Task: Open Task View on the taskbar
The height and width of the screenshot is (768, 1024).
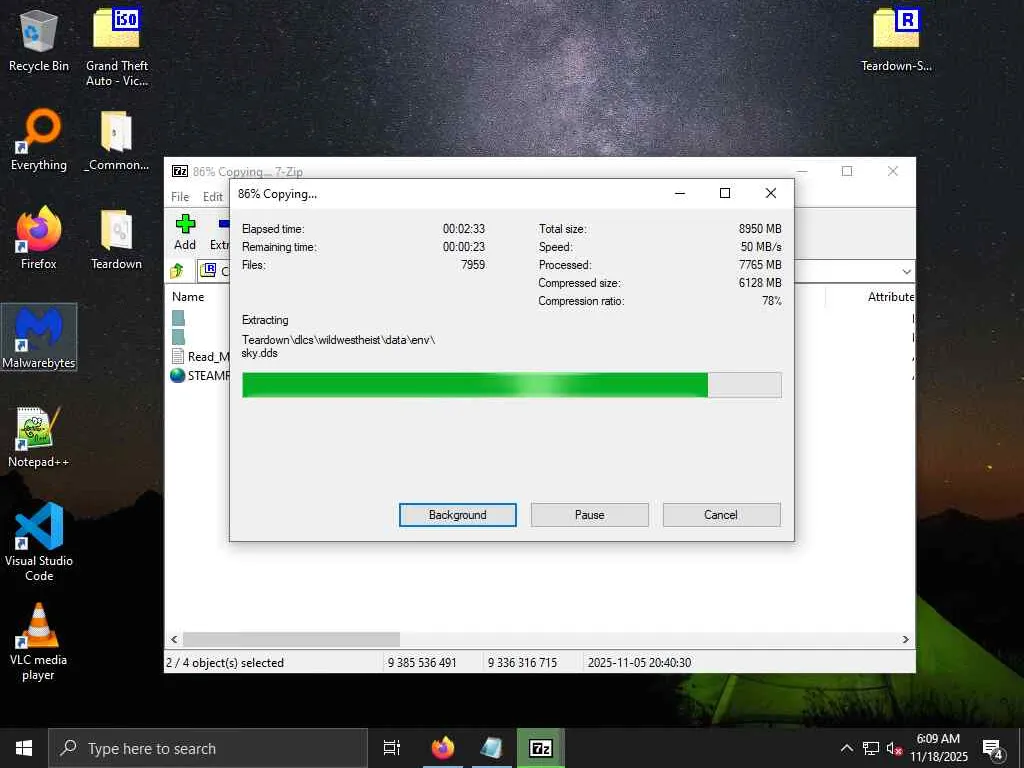Action: click(391, 748)
